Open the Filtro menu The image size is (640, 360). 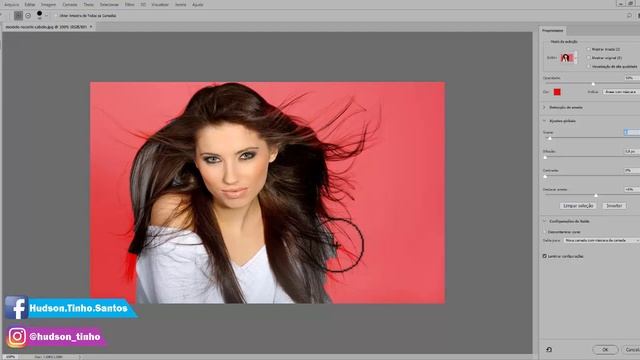tap(129, 4)
